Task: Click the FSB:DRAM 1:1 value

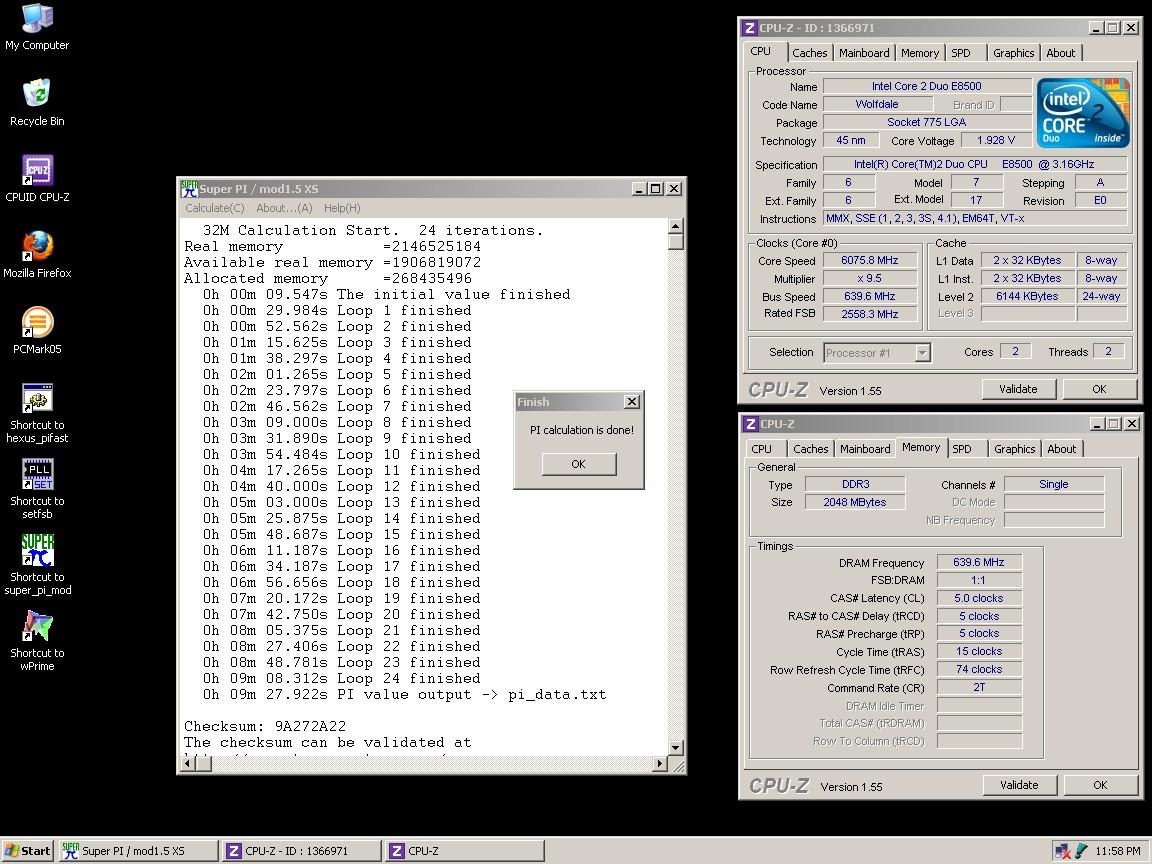Action: tap(979, 580)
